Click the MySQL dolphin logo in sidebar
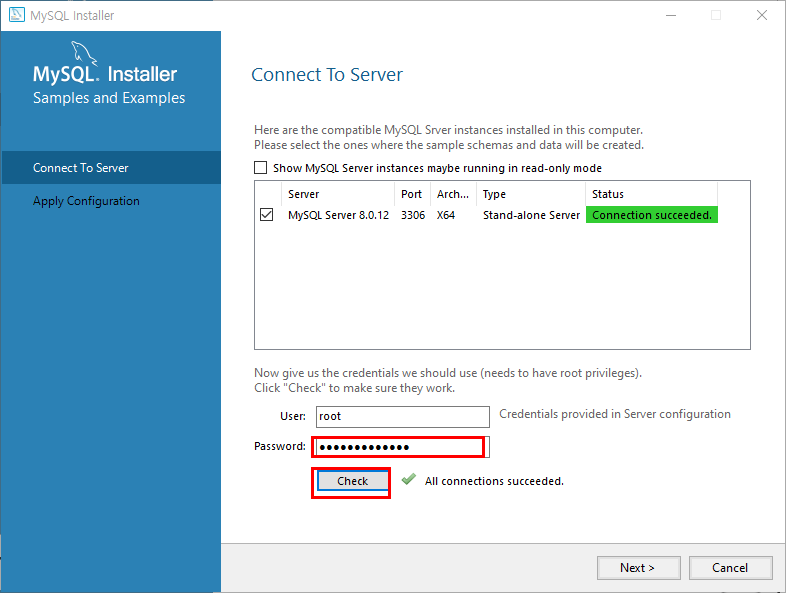The width and height of the screenshot is (786, 593). pos(84,53)
